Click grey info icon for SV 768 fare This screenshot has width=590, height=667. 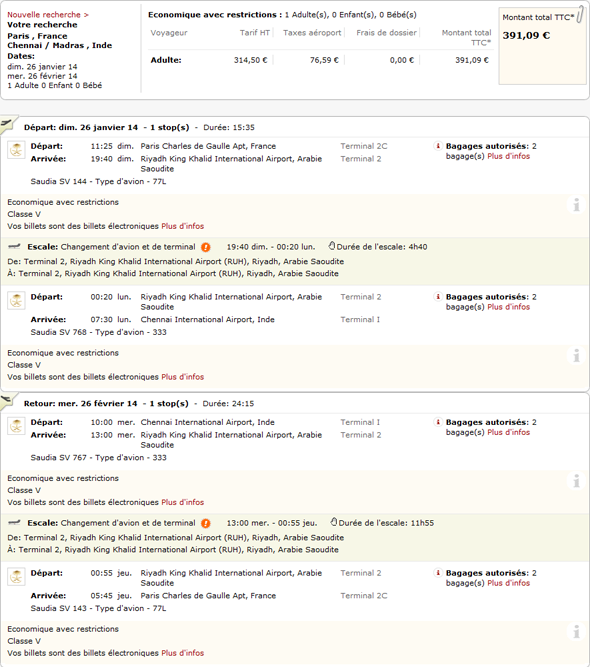576,355
